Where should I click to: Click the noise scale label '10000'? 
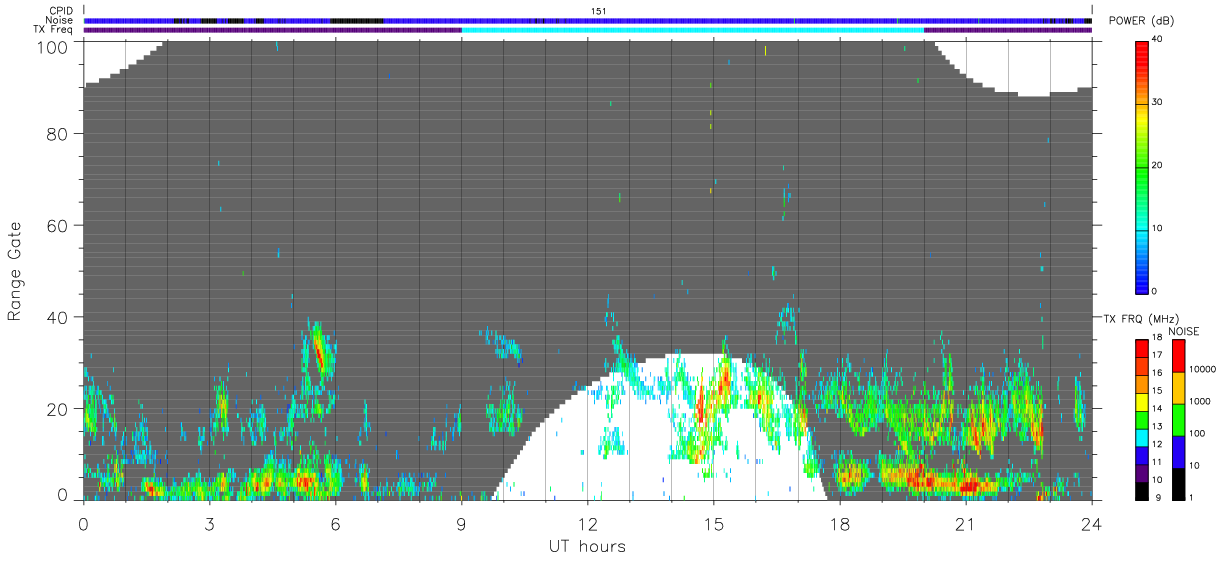point(1204,369)
